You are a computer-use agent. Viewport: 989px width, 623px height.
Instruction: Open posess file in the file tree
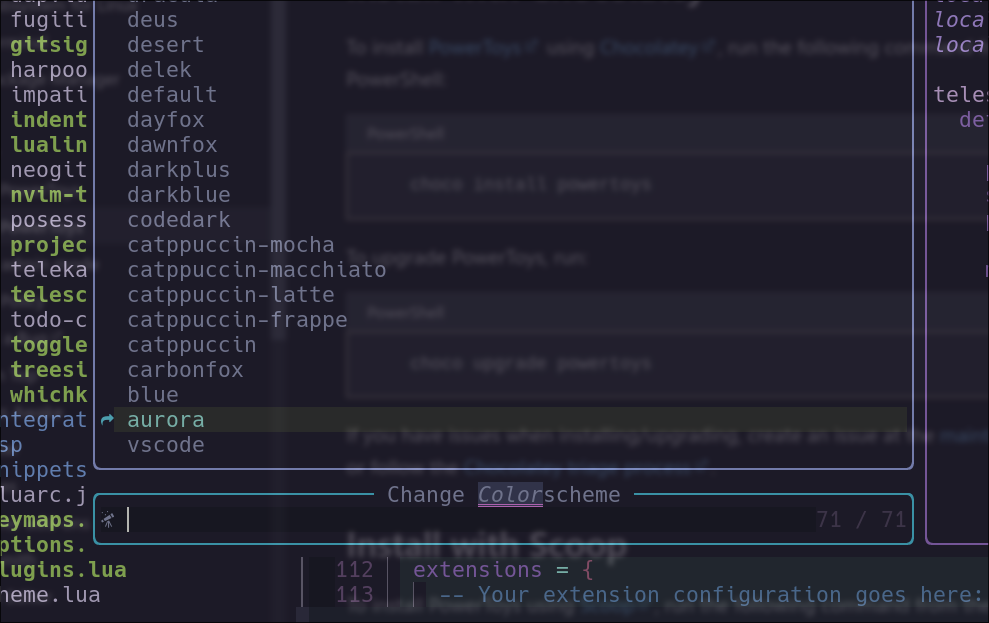49,220
